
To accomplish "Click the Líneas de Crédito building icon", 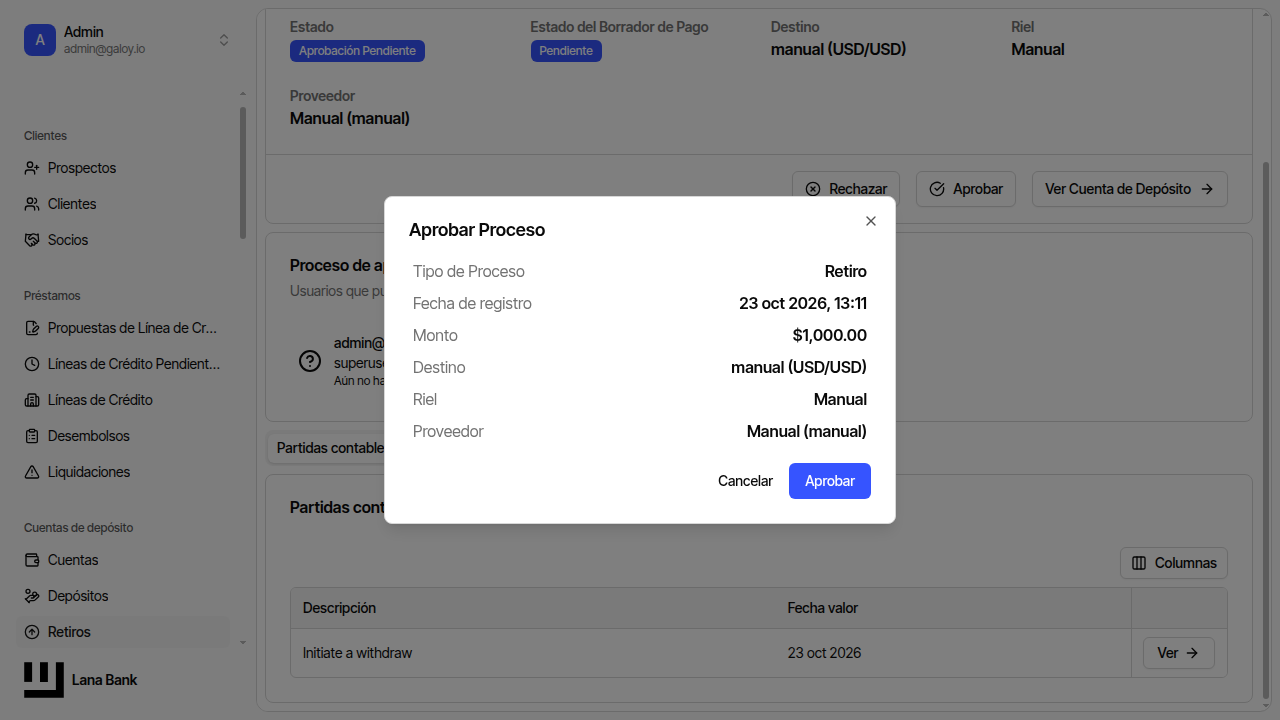I will pos(32,400).
